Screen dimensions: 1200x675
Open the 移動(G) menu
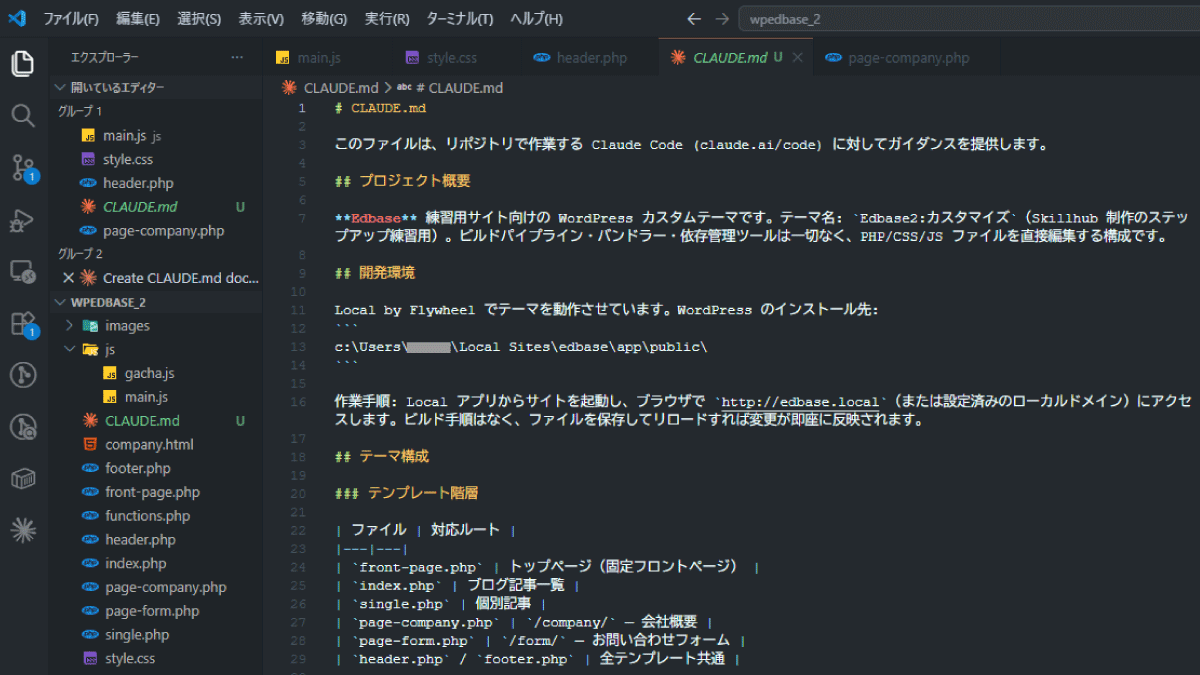(324, 18)
